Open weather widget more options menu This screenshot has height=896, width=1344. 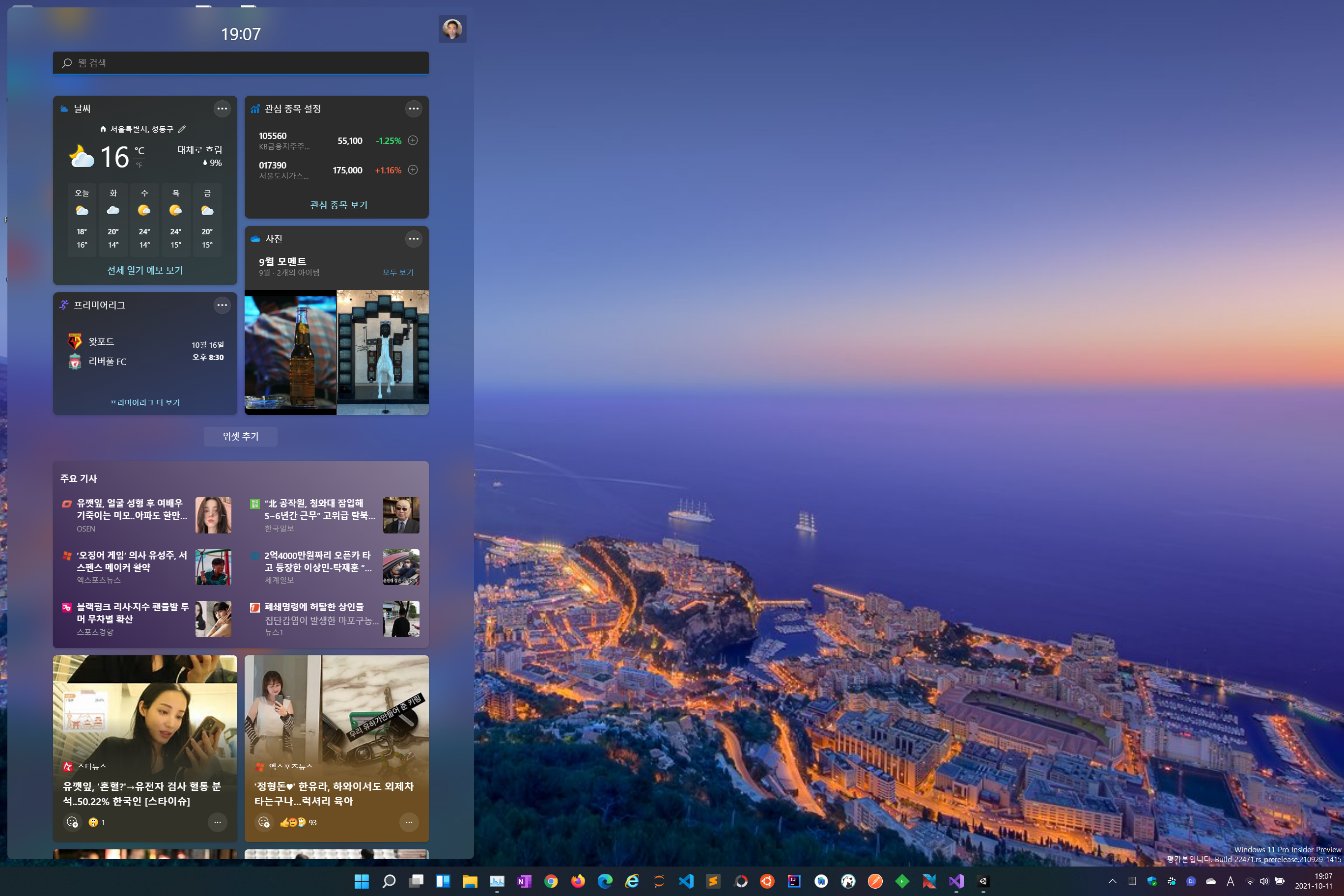pyautogui.click(x=222, y=109)
